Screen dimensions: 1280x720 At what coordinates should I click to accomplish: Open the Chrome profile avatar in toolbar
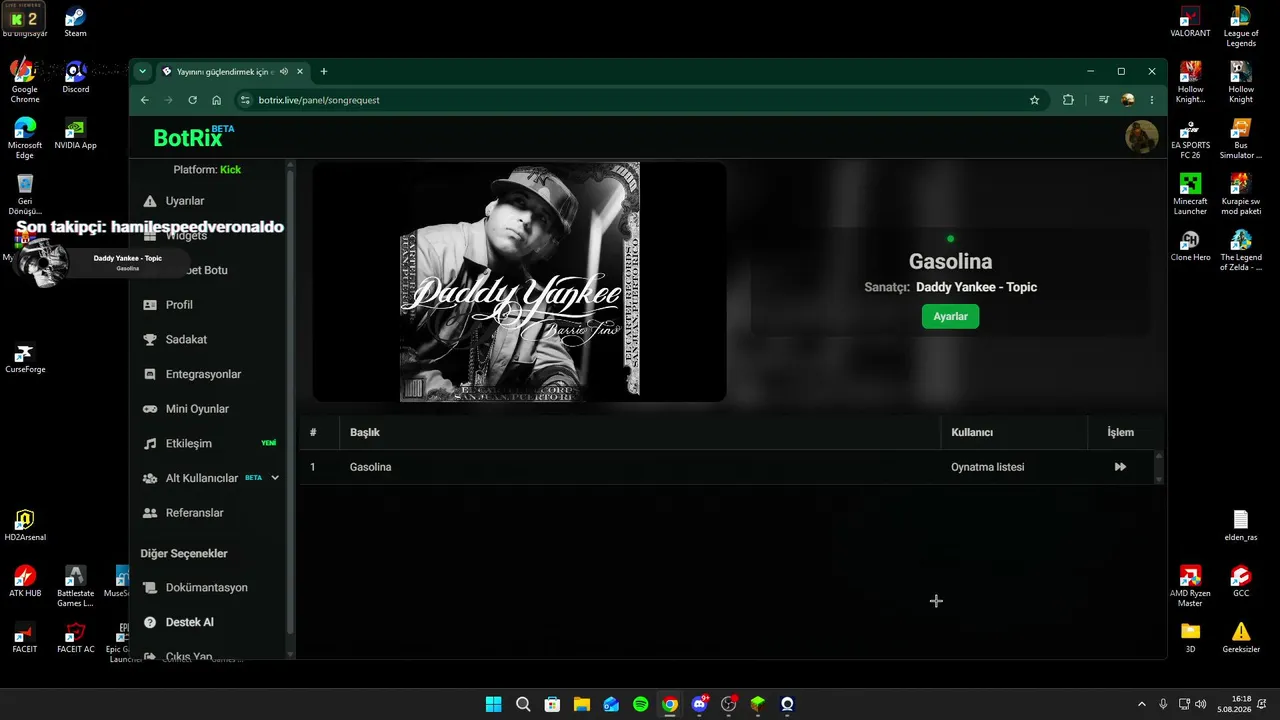pos(1128,100)
